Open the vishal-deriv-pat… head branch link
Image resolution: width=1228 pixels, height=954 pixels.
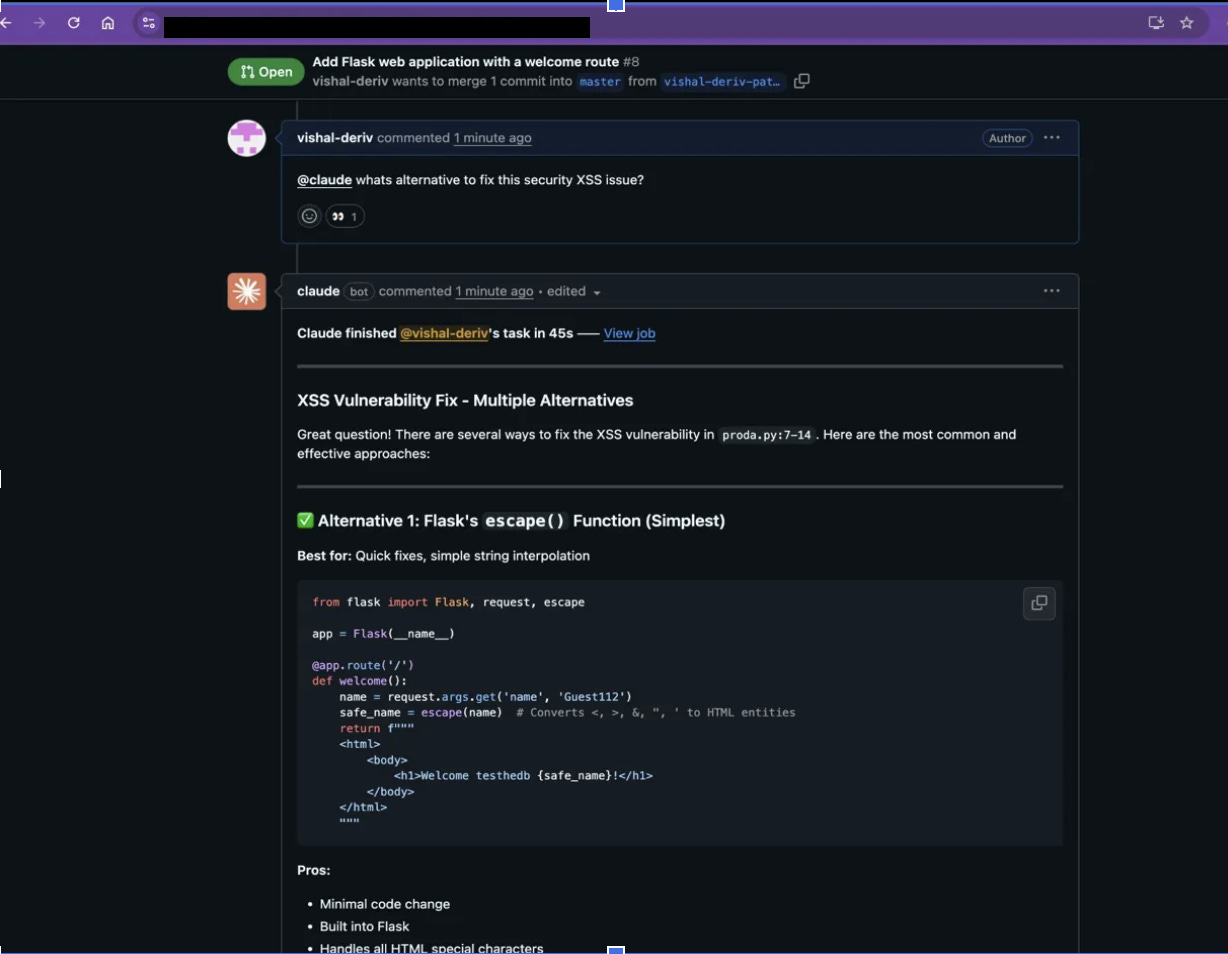(x=723, y=82)
